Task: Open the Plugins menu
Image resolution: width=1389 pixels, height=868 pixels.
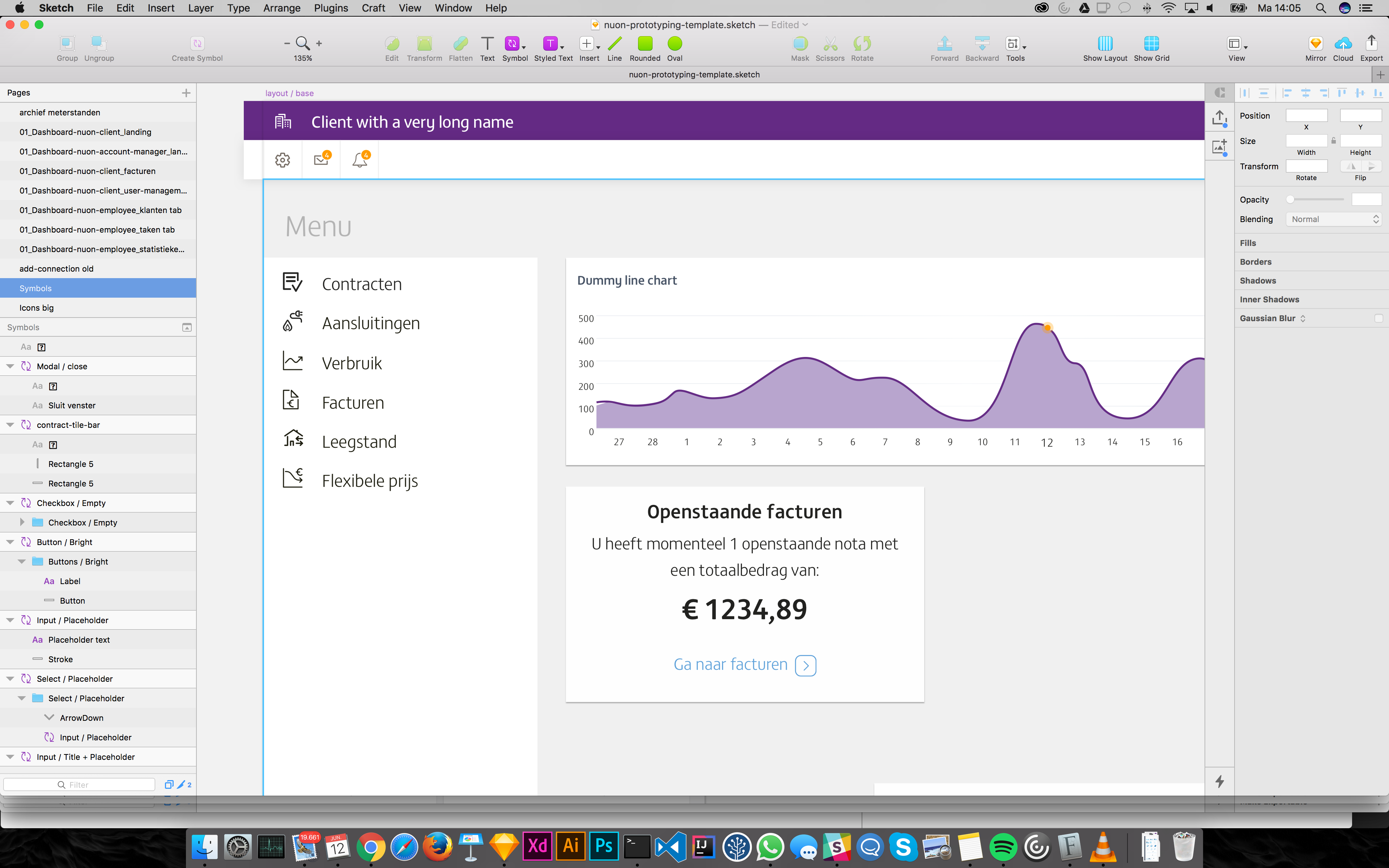Action: click(x=331, y=8)
